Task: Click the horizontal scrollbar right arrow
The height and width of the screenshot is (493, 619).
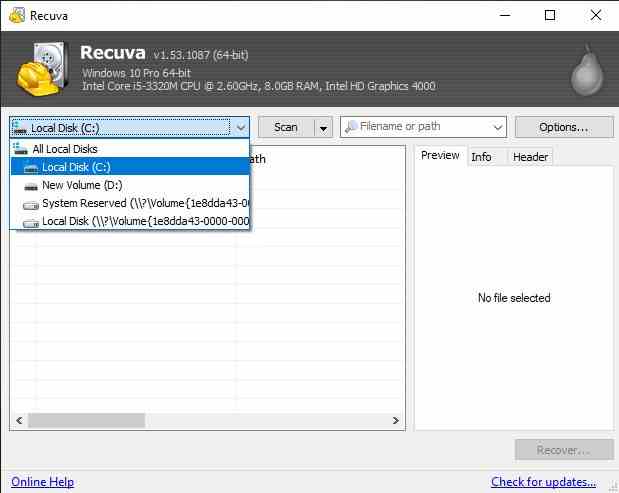Action: click(396, 420)
